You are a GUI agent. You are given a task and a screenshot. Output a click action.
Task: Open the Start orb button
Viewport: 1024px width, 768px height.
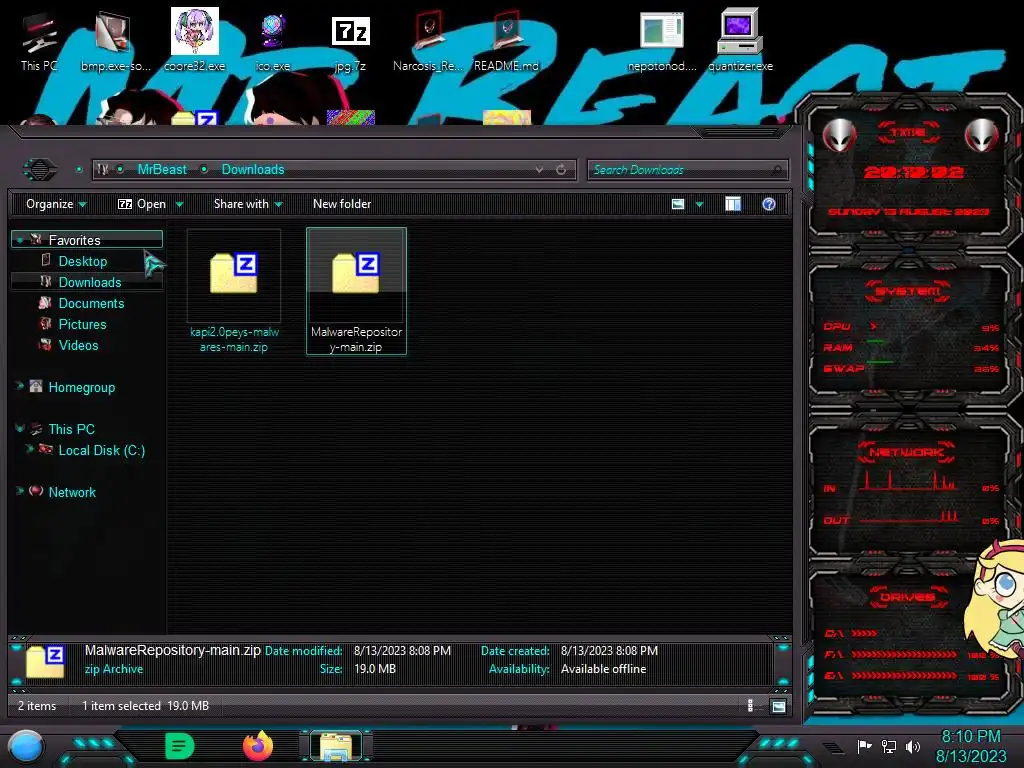tap(25, 746)
